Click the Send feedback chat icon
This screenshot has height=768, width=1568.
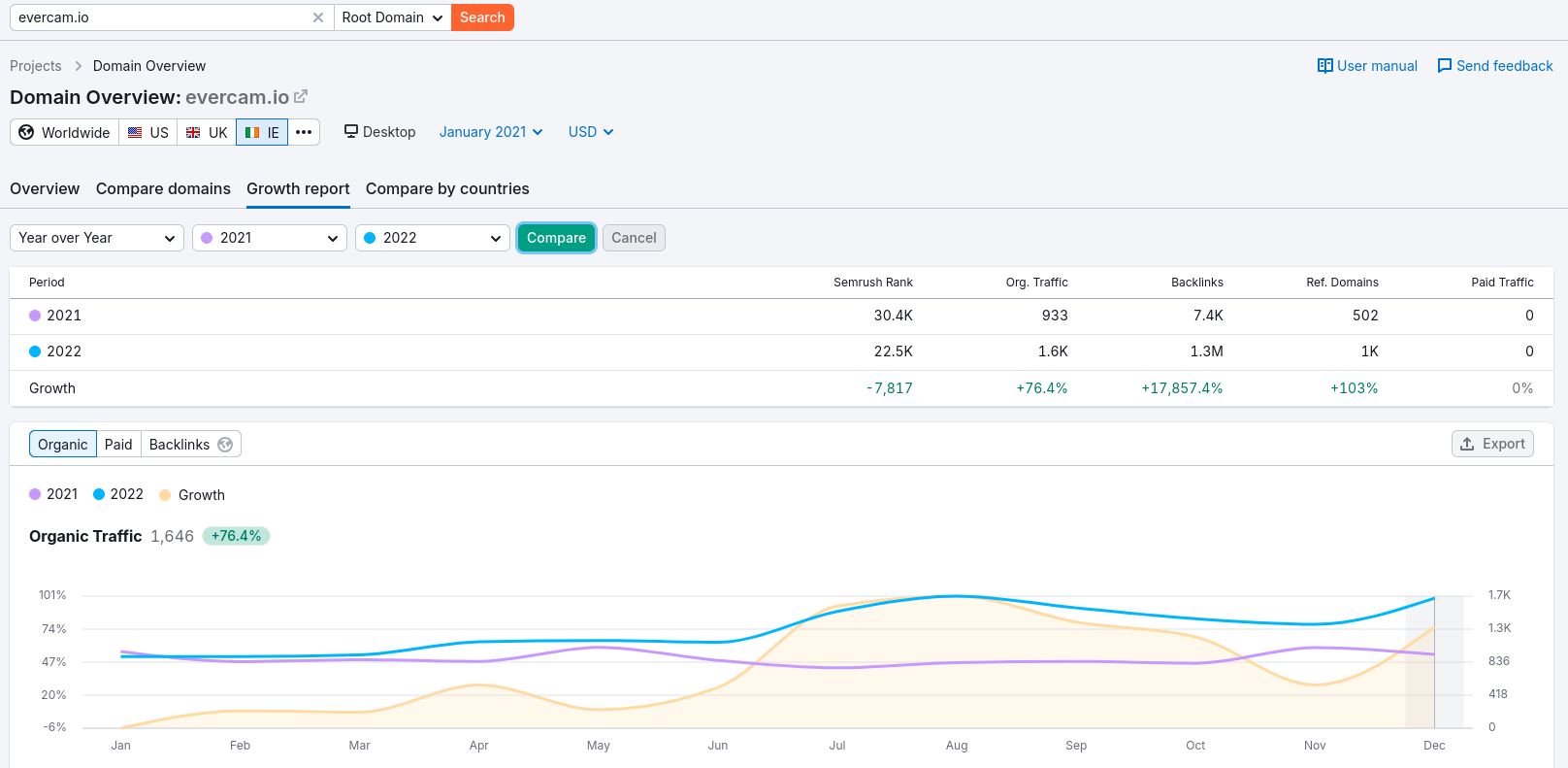[1444, 66]
